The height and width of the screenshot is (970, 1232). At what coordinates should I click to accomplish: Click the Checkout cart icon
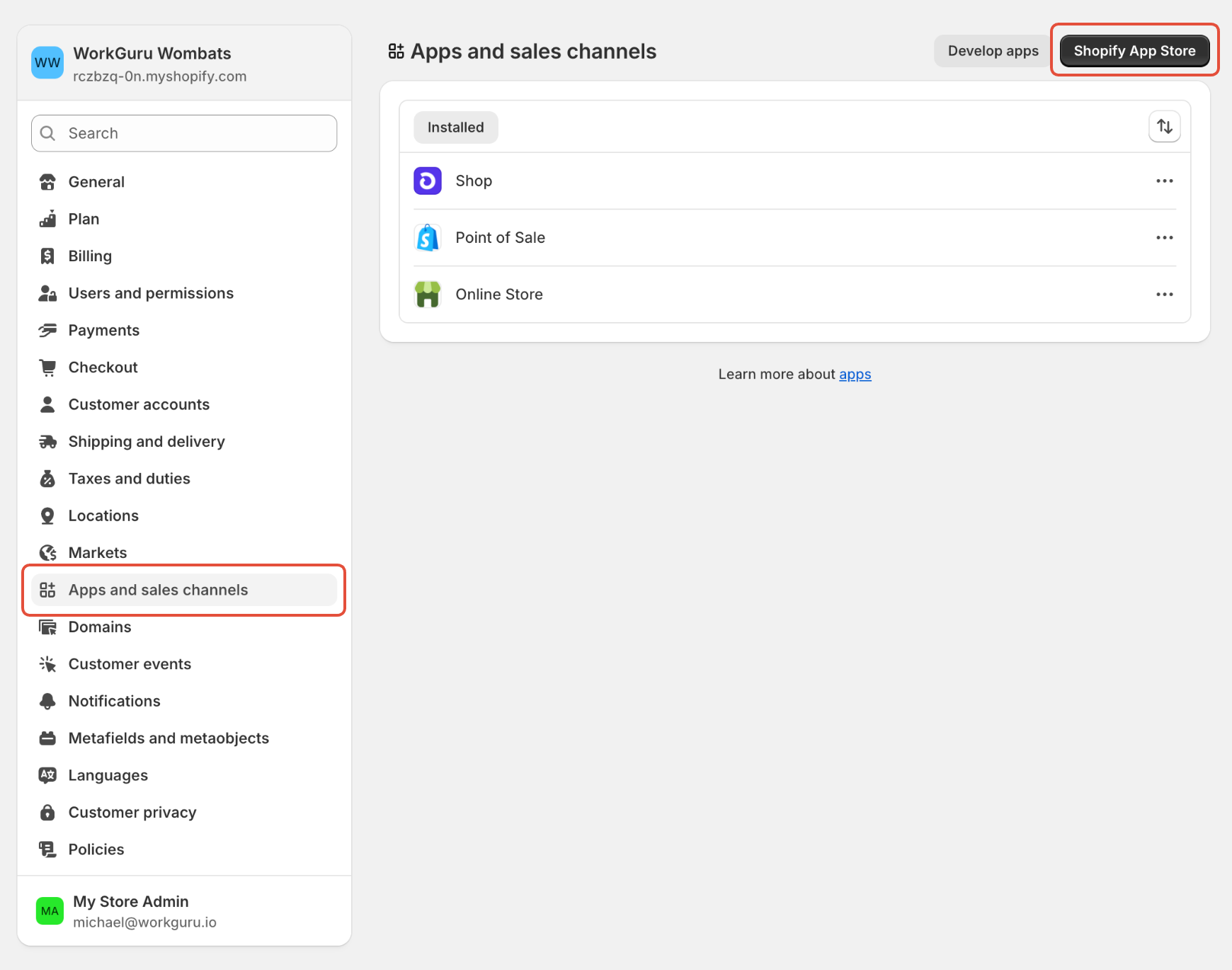tap(47, 367)
